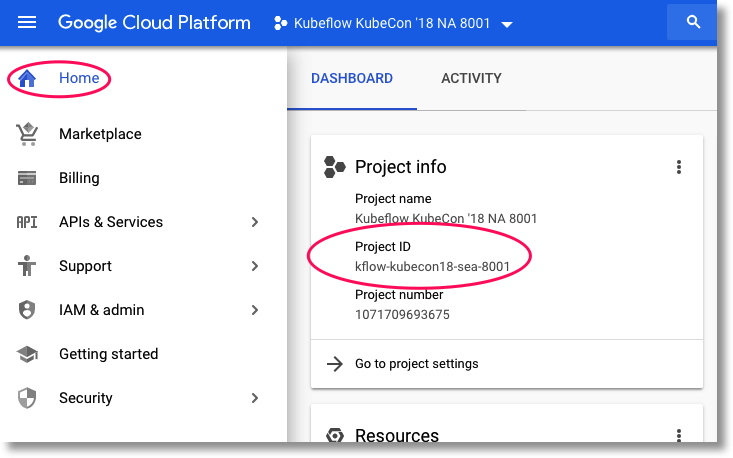
Task: Click the Support person icon
Action: (x=27, y=266)
